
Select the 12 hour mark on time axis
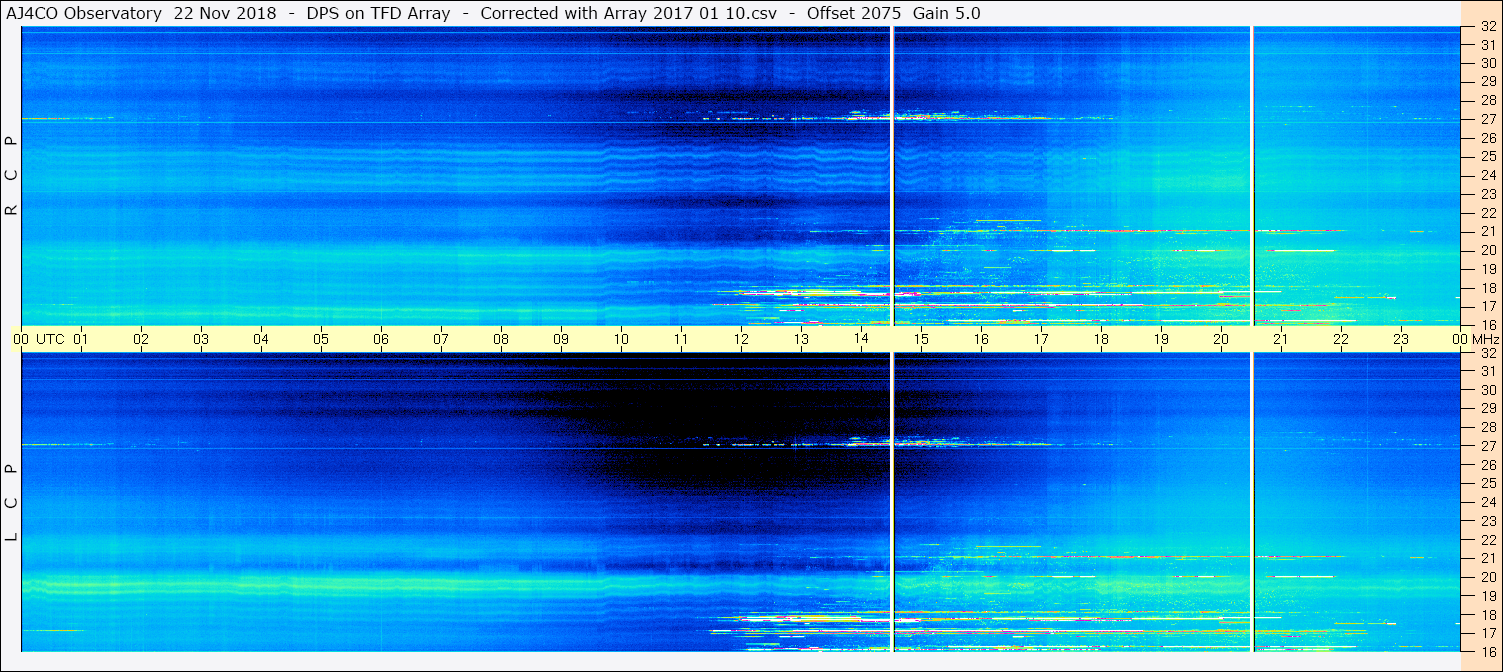tap(741, 339)
